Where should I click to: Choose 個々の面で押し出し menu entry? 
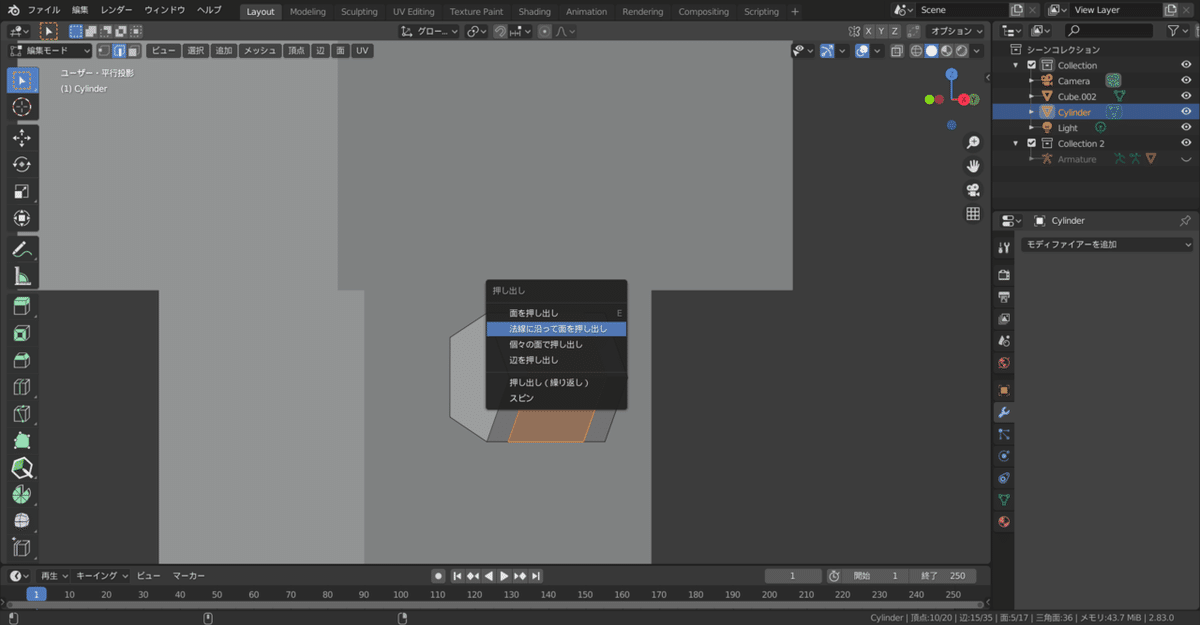556,344
